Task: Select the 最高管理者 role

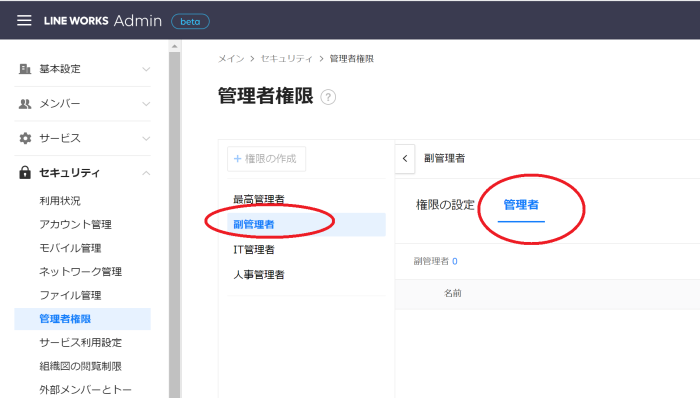Action: (x=259, y=199)
